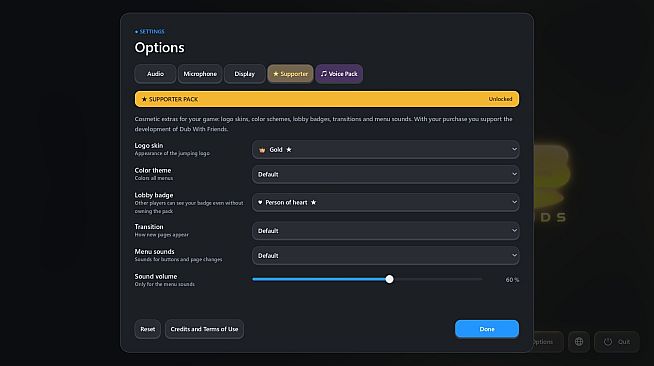Select the Supporter tab
Image resolution: width=654 pixels, height=366 pixels.
coord(290,74)
